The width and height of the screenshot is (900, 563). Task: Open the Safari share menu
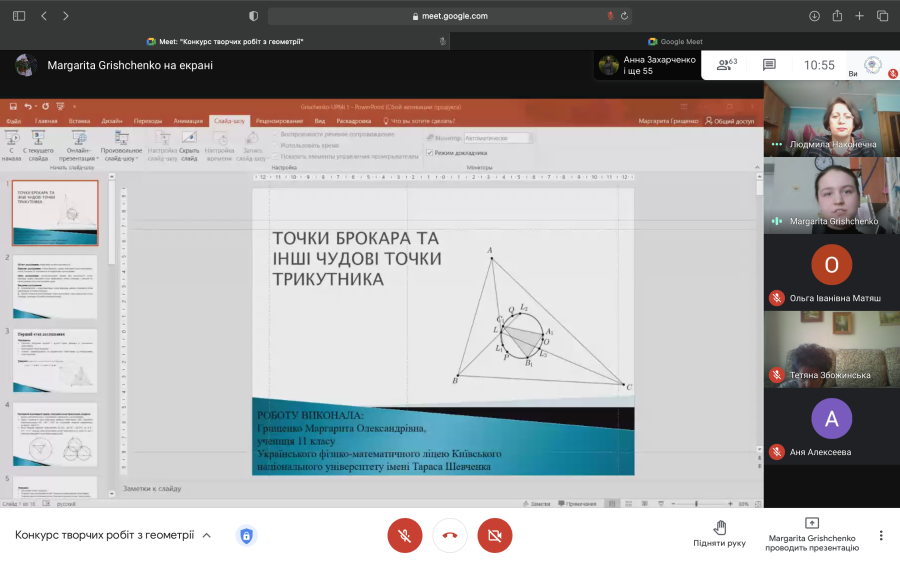click(837, 15)
